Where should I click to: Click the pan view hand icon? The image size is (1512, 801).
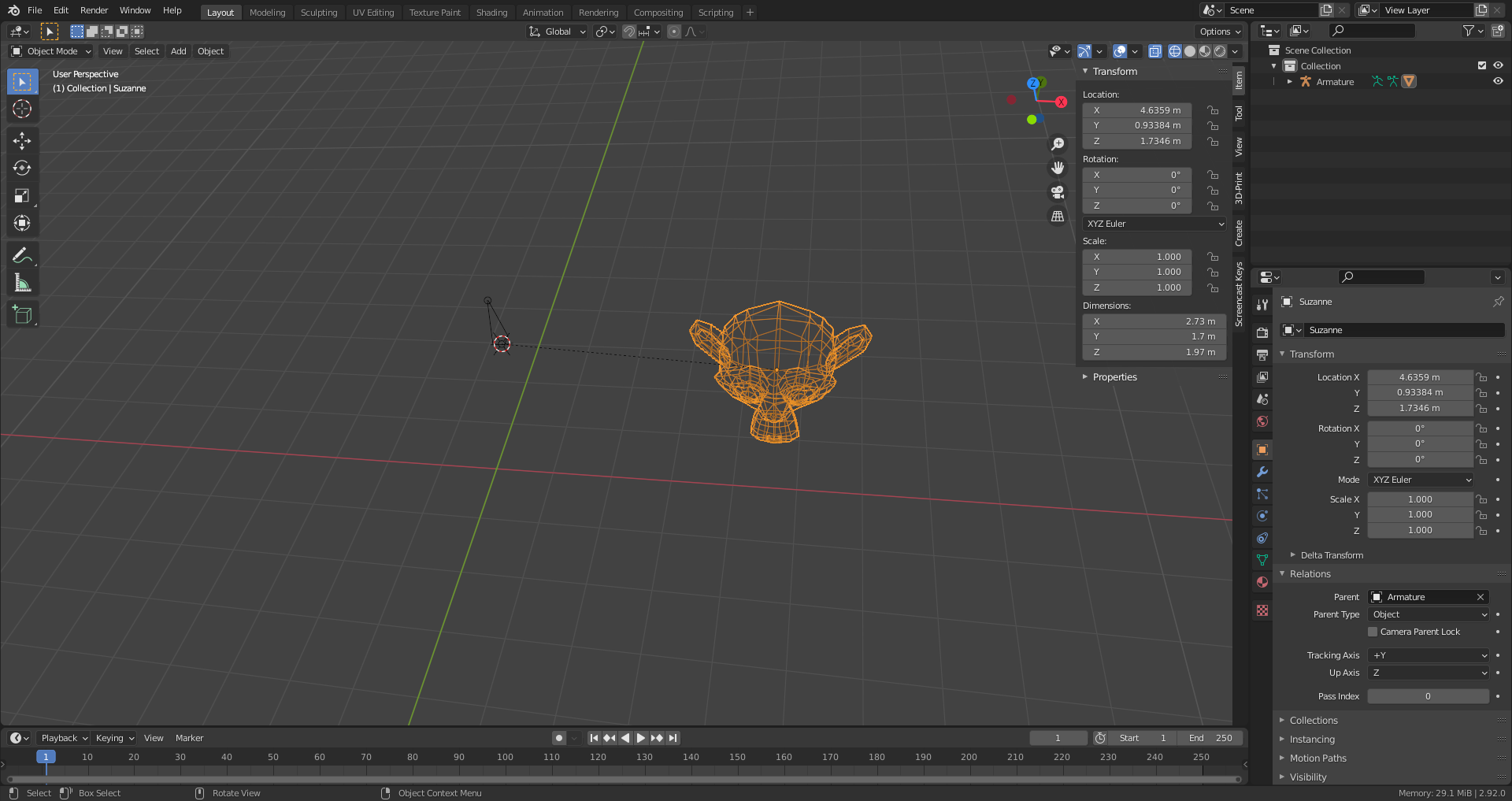(x=1058, y=168)
